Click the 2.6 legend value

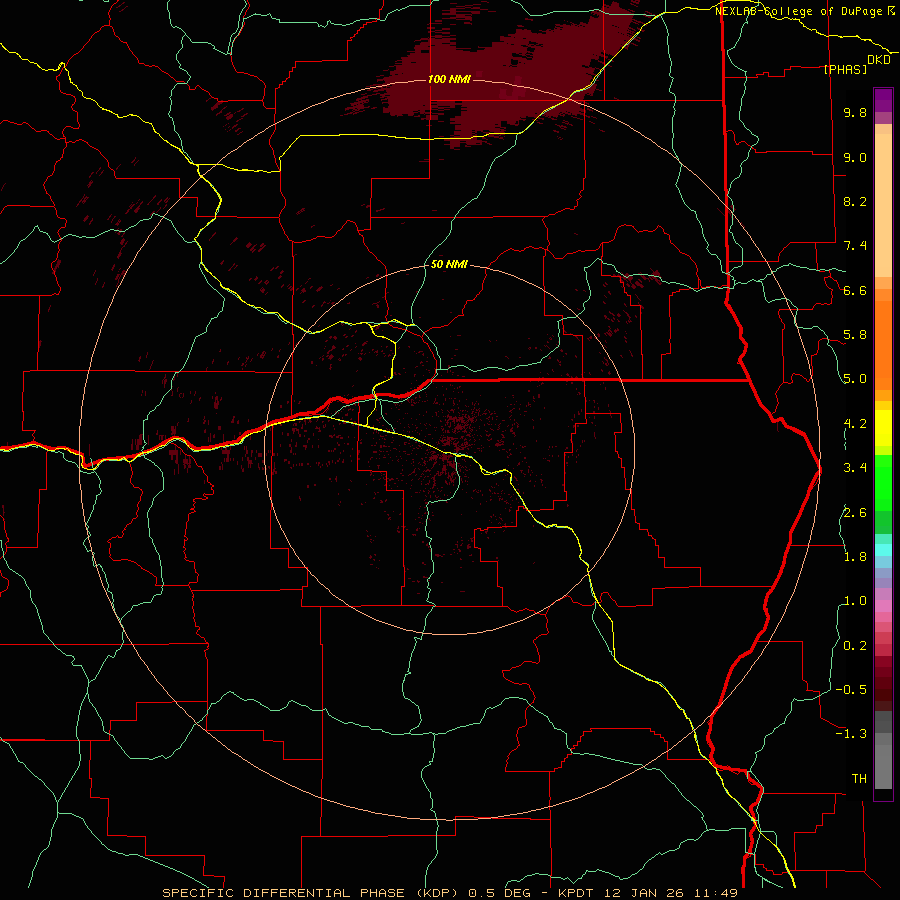855,512
